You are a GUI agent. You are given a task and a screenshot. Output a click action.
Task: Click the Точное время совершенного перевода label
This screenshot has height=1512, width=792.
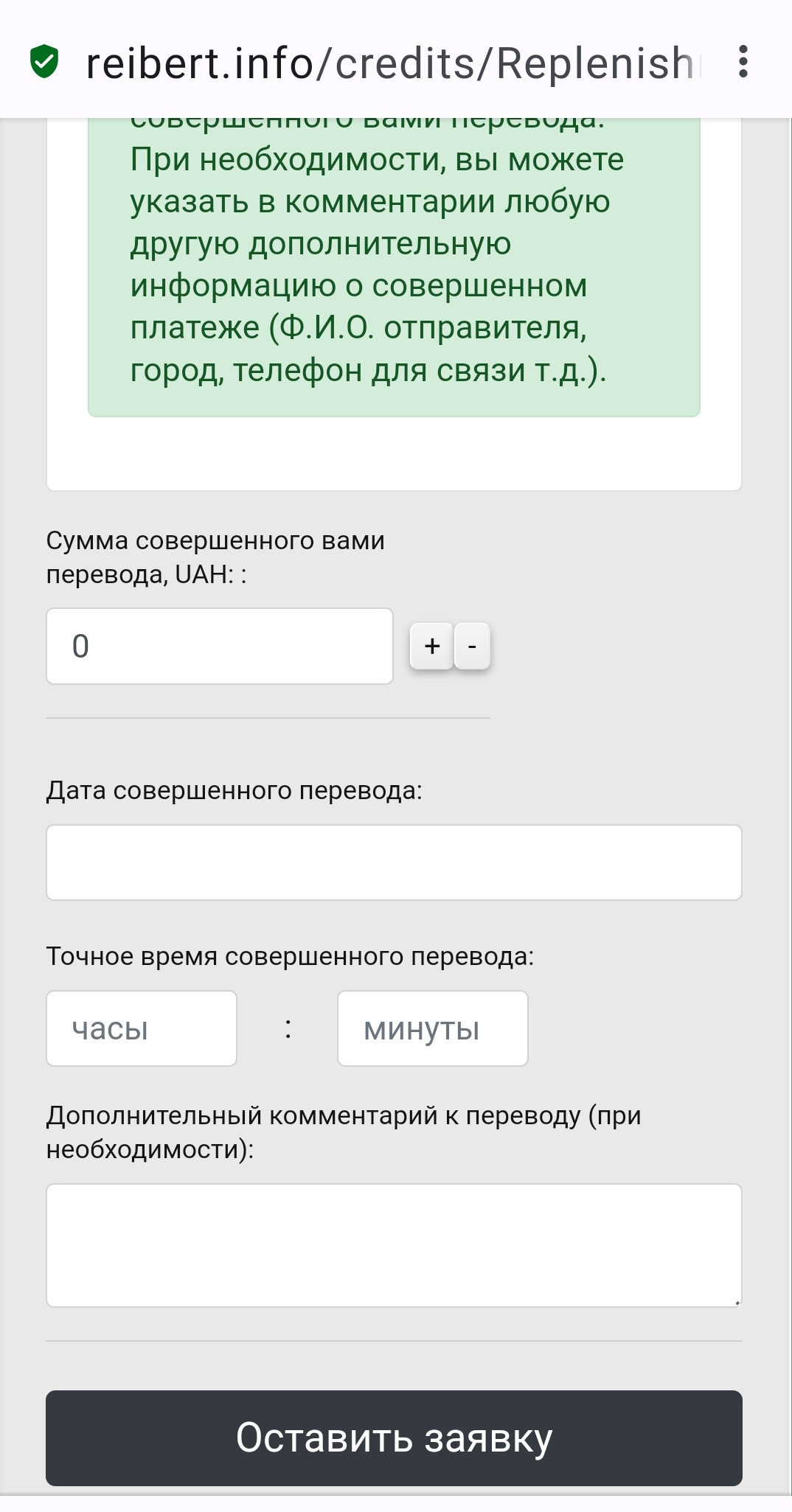pos(290,956)
